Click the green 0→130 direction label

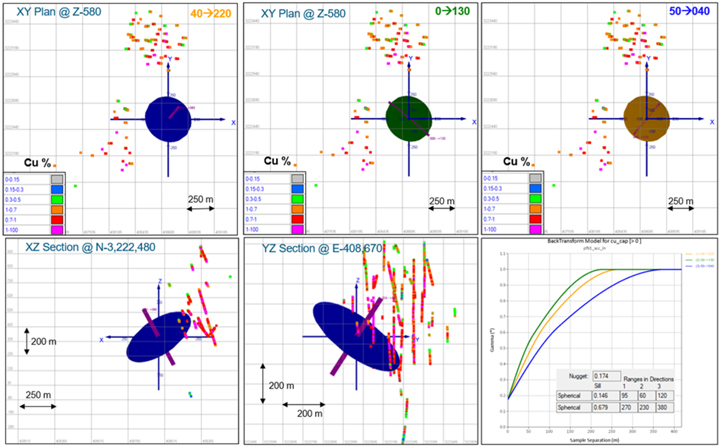click(x=446, y=15)
